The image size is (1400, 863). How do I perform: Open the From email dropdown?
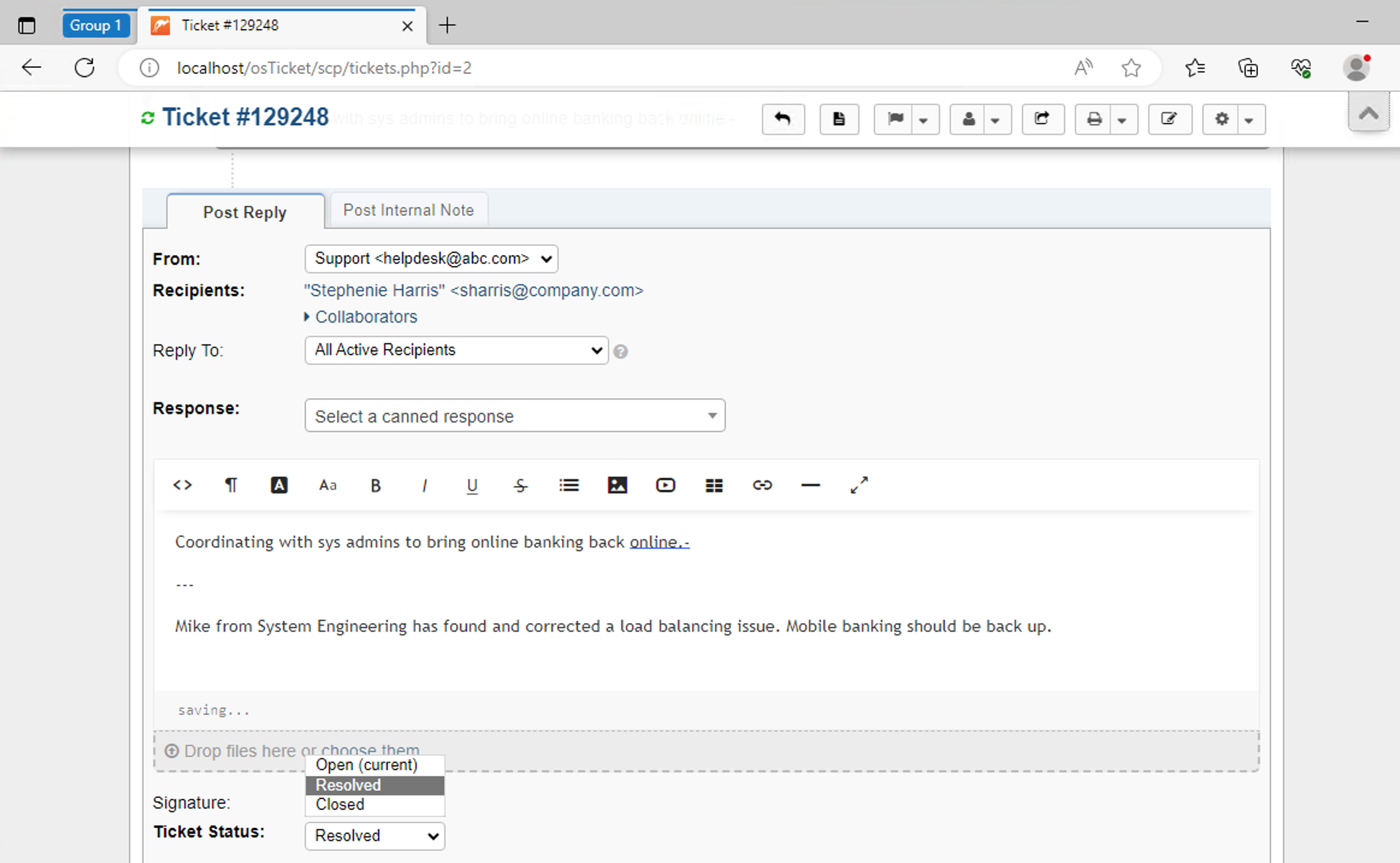pos(431,259)
